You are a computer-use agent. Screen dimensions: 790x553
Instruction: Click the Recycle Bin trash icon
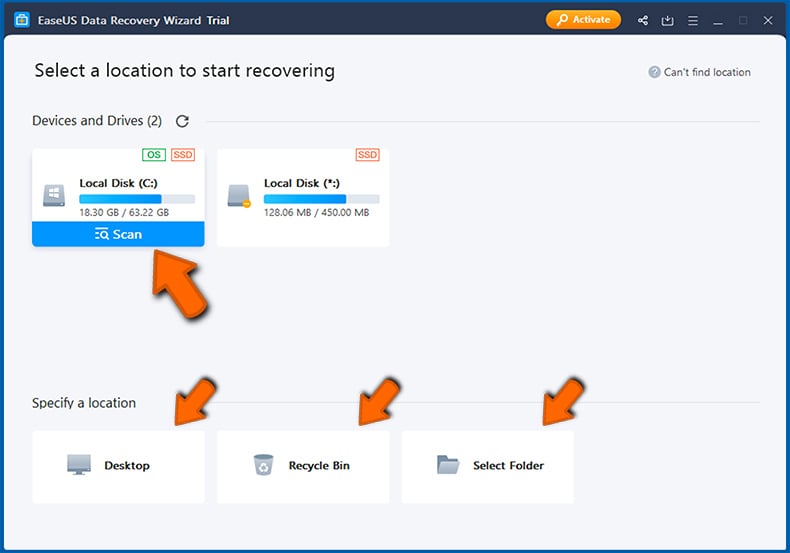click(263, 465)
